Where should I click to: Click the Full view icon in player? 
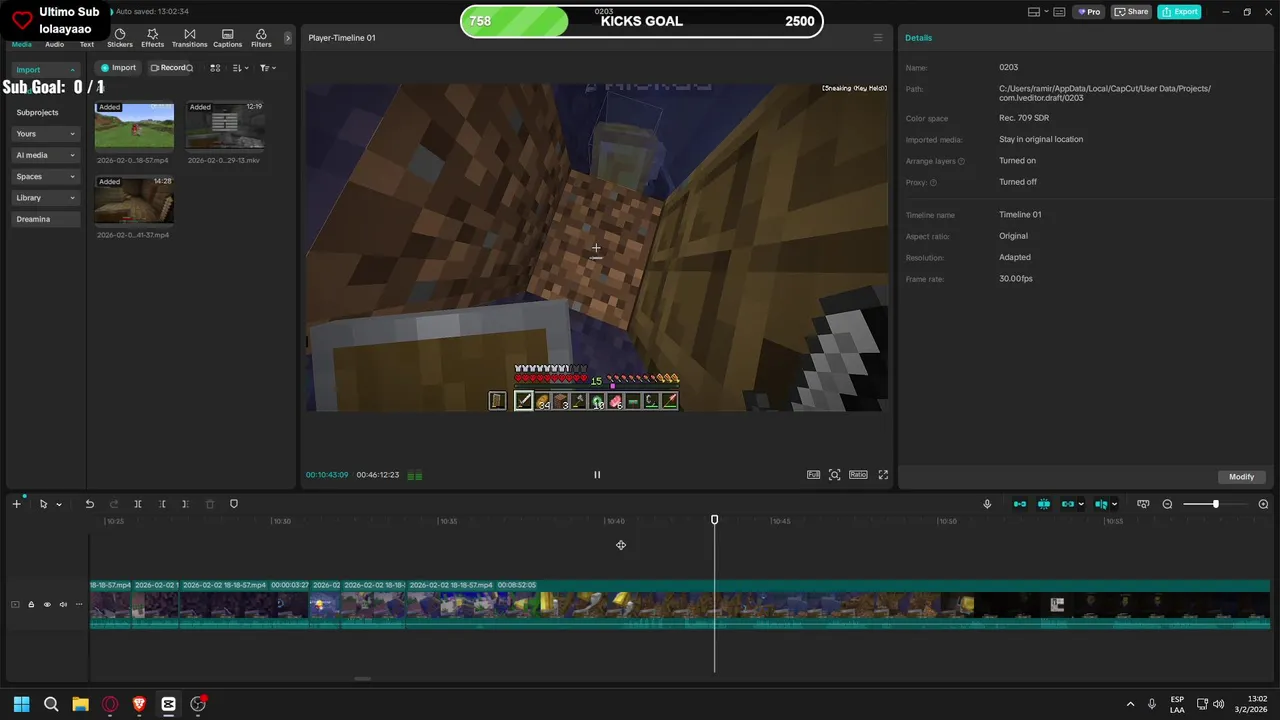[813, 475]
